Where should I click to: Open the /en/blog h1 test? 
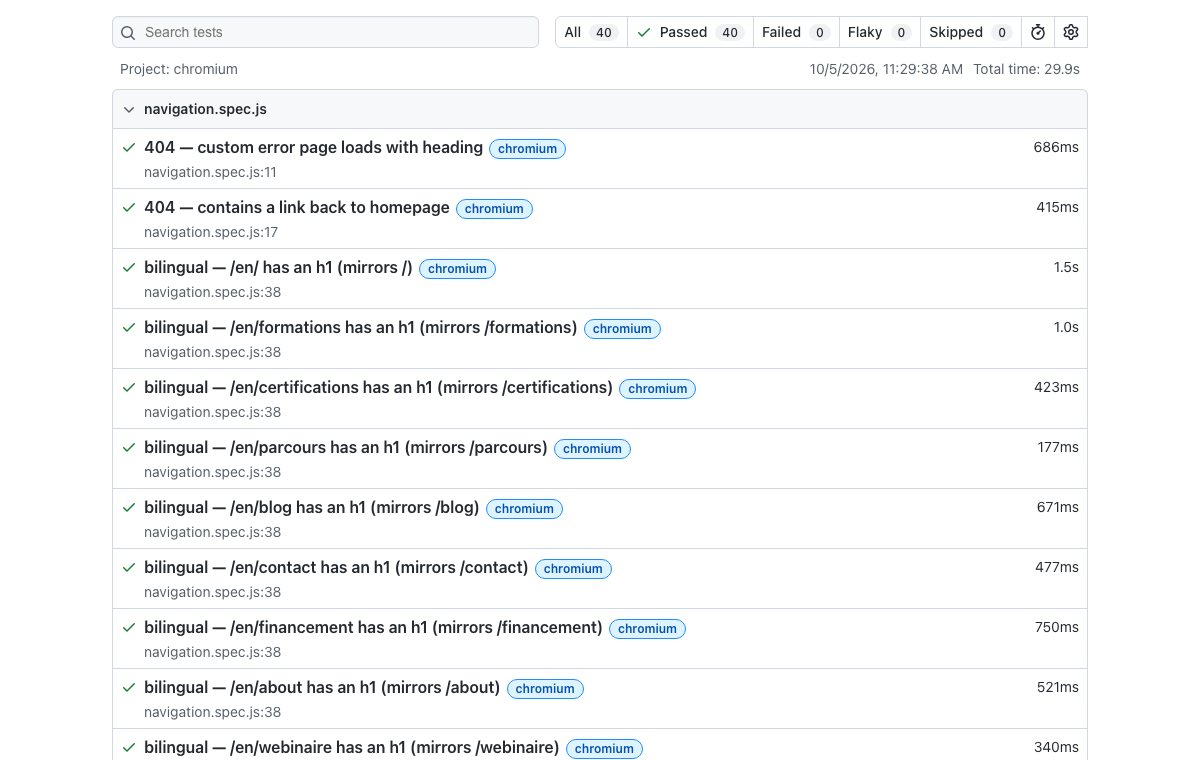pos(312,507)
